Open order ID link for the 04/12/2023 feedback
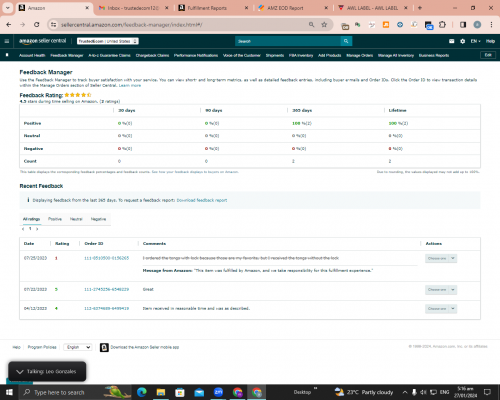 click(106, 308)
